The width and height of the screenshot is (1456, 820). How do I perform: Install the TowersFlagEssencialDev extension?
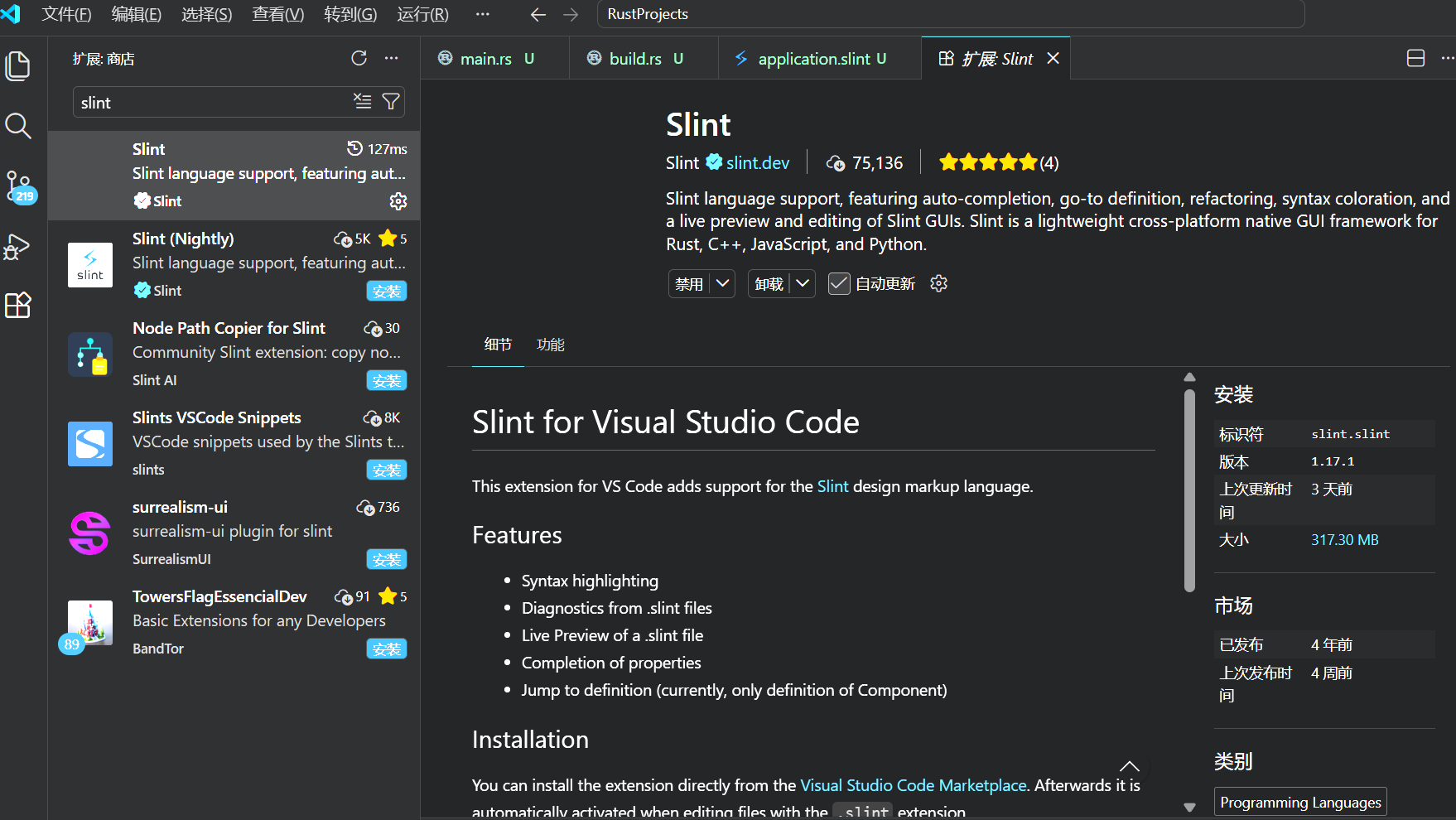(387, 649)
